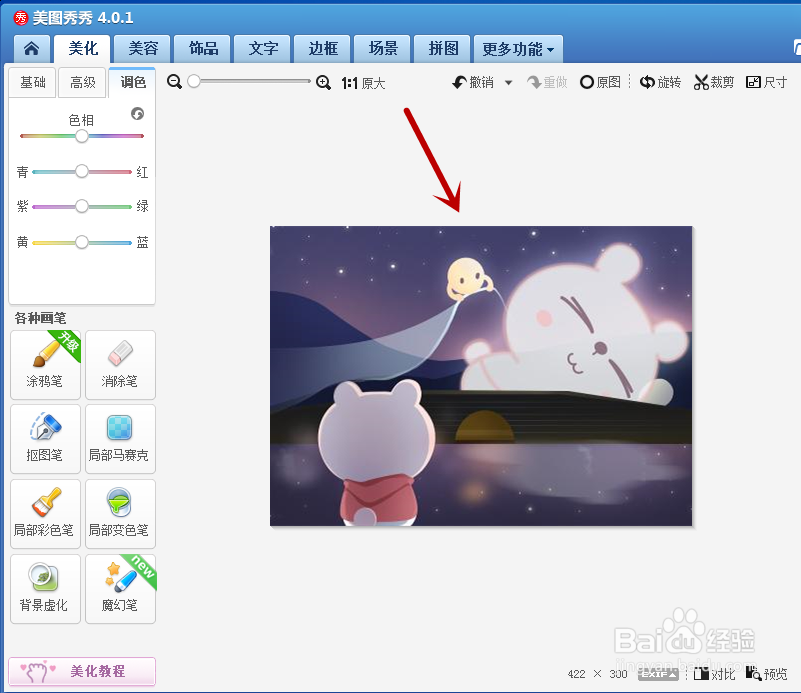This screenshot has height=693, width=801.
Task: Select the 抠图笔 cutout pen
Action: (45, 439)
